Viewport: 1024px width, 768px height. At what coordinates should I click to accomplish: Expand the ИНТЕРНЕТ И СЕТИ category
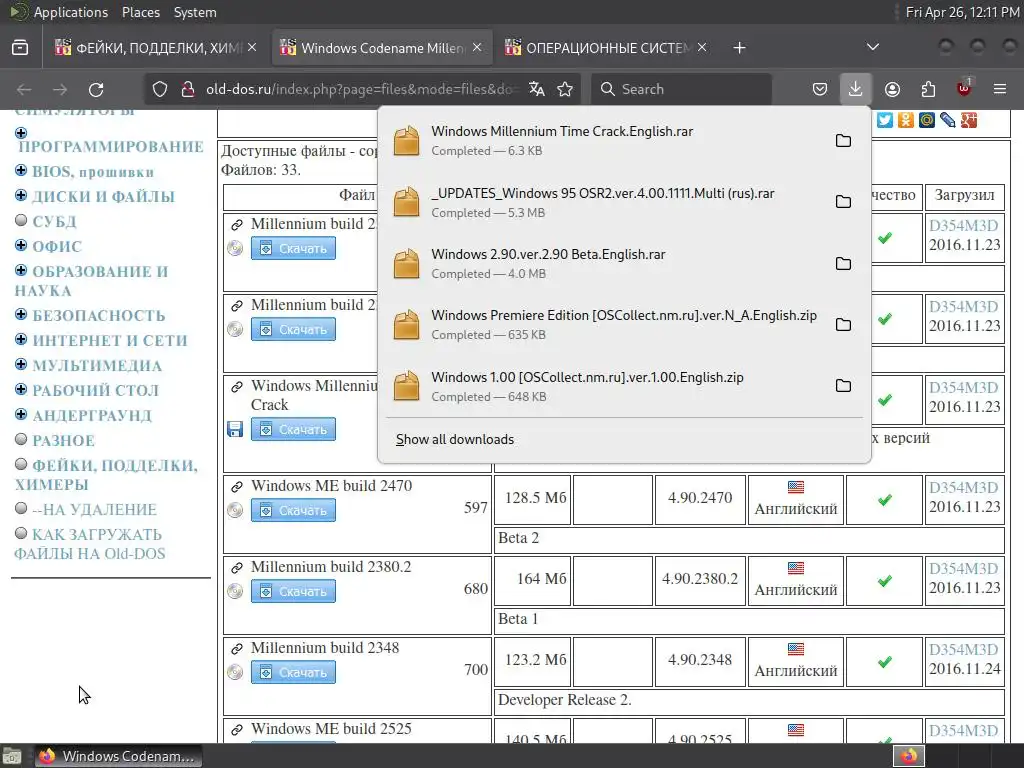[21, 339]
